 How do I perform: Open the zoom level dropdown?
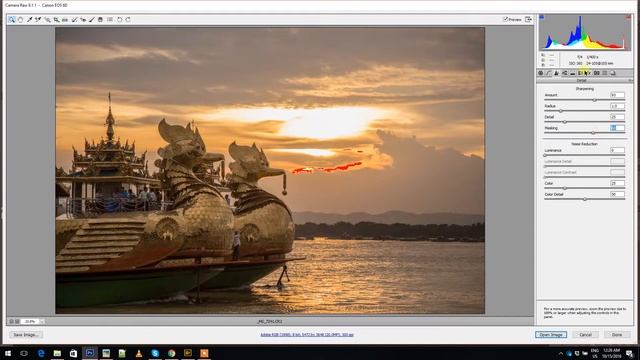click(42, 322)
